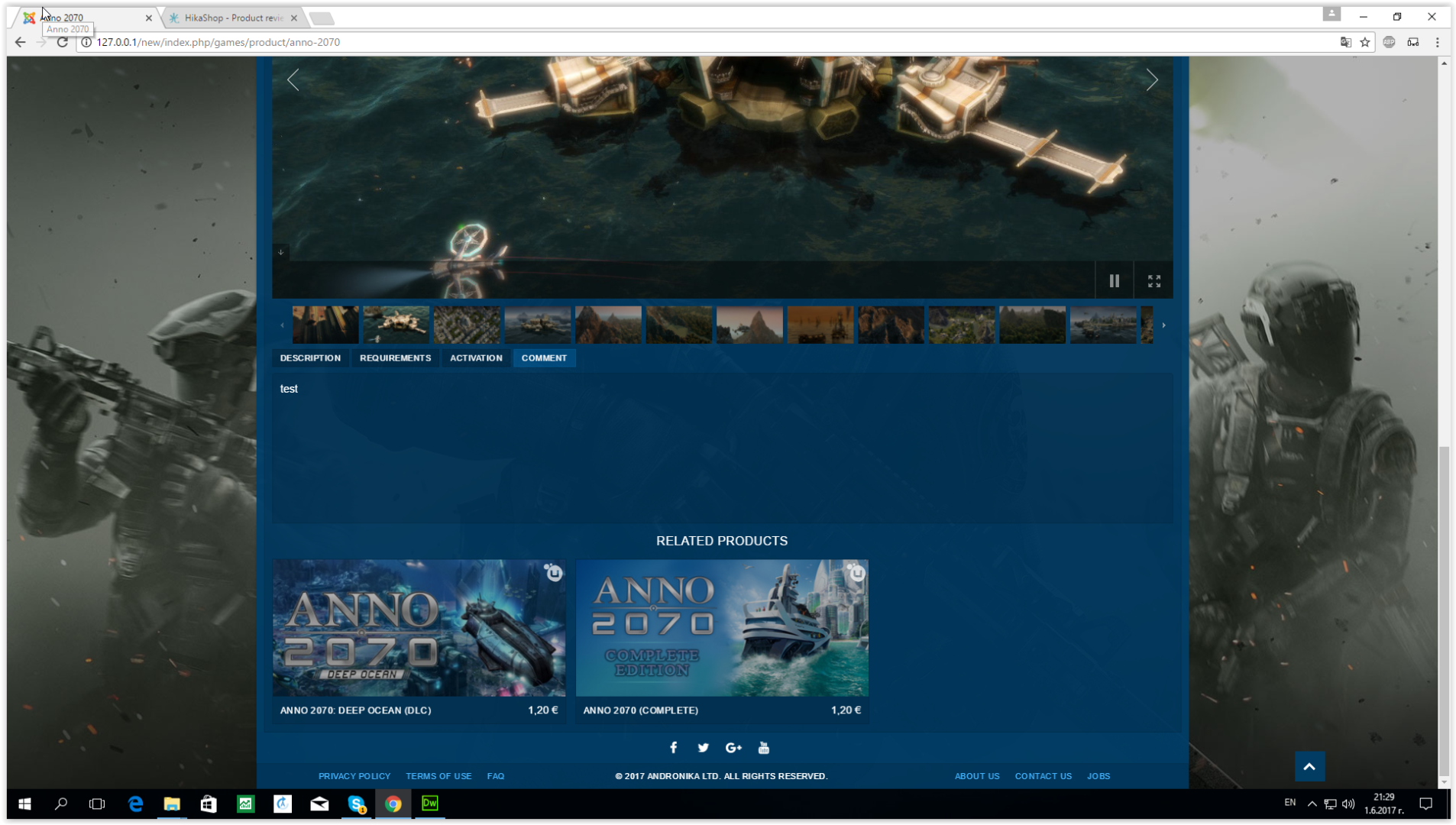Open Task View on taskbar
Viewport: 1456px width, 825px height.
[97, 804]
